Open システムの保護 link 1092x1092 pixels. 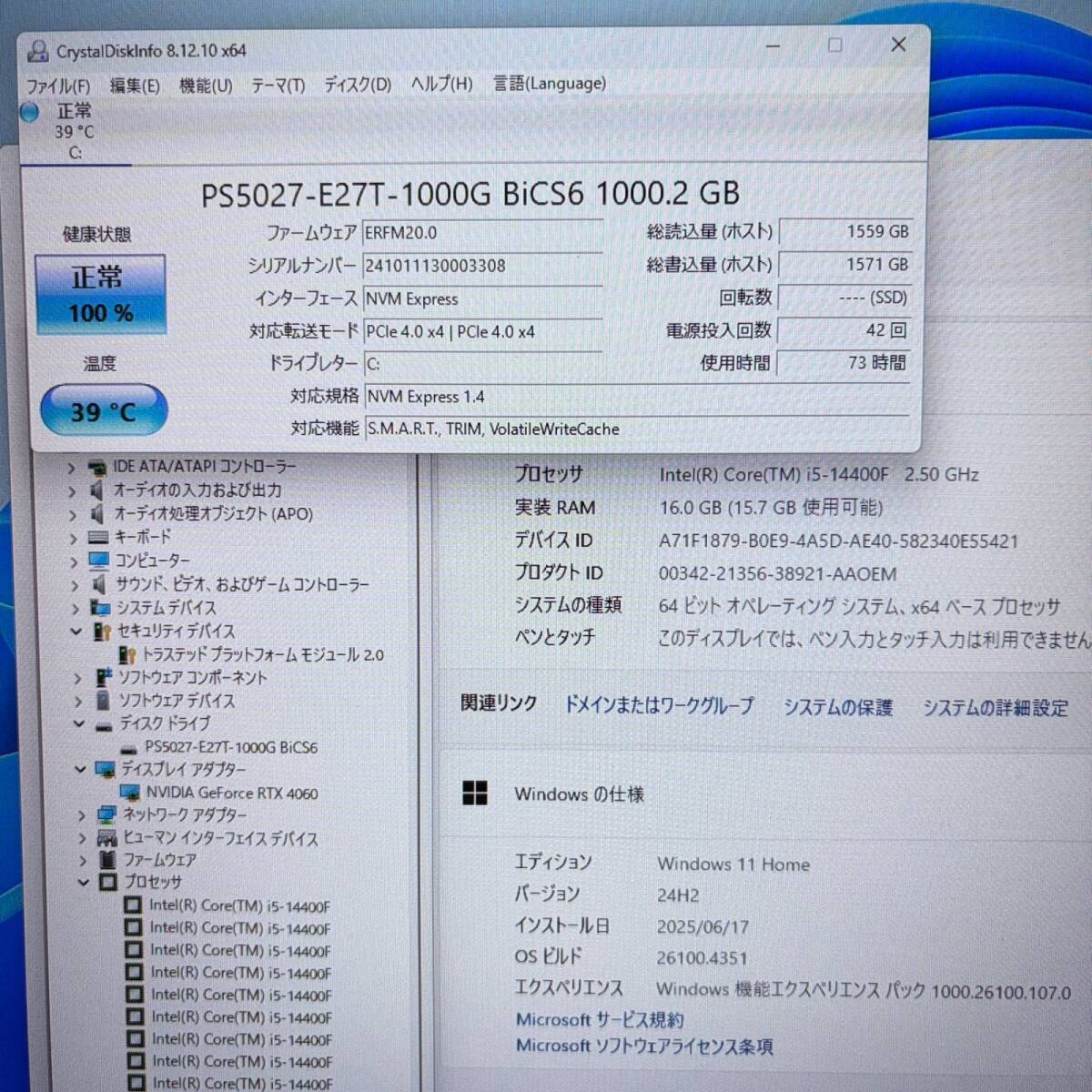(x=838, y=707)
